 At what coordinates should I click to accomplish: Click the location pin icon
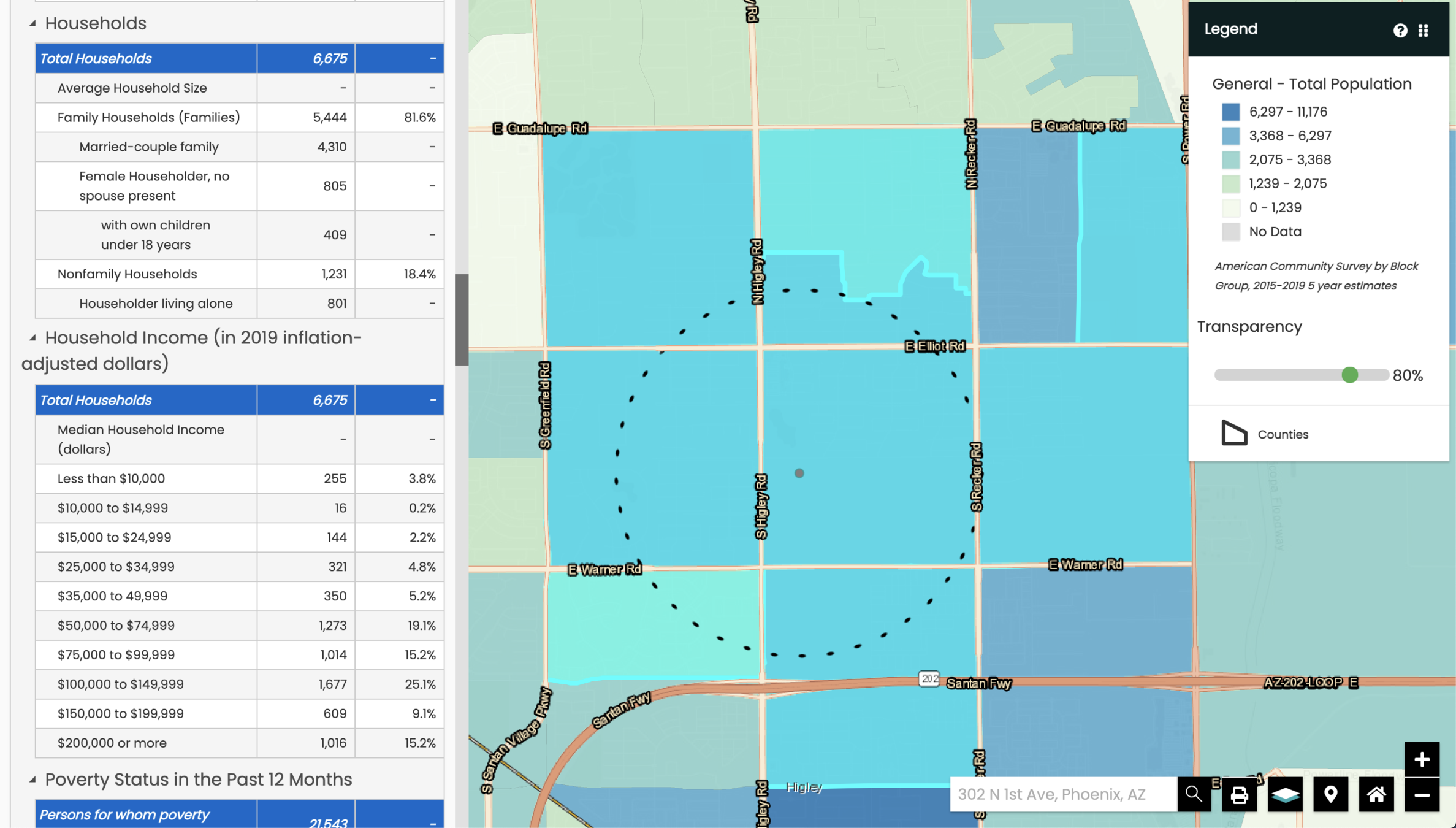tap(1330, 794)
